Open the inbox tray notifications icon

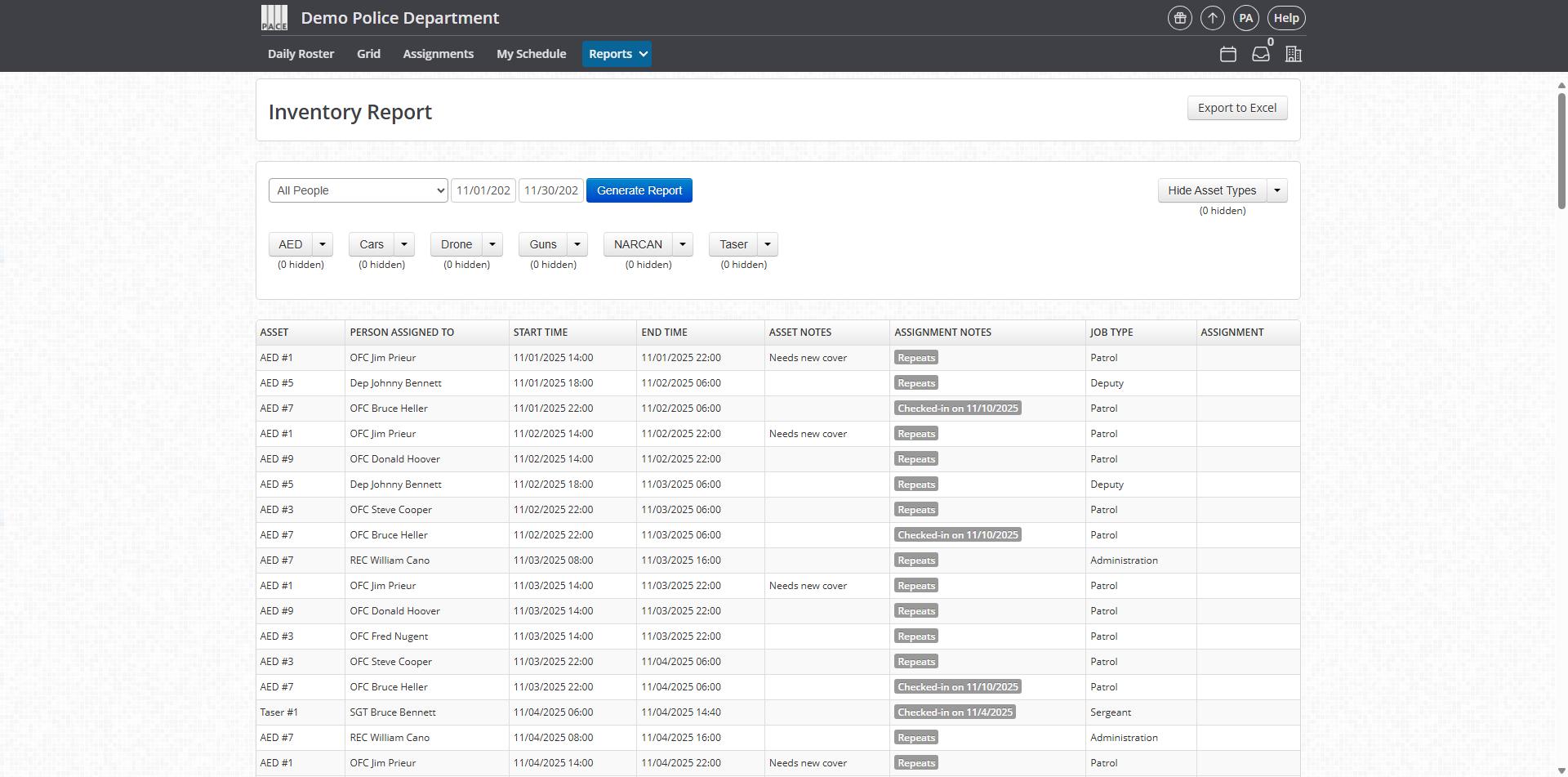(x=1261, y=54)
